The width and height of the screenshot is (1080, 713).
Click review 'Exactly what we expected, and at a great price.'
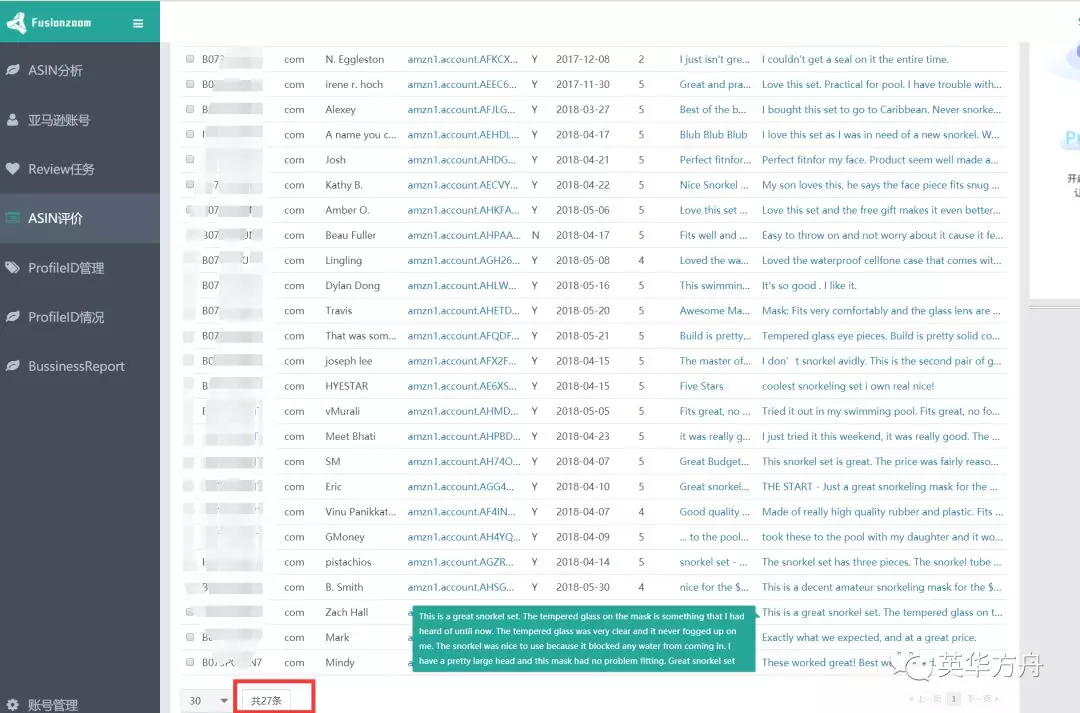(869, 637)
